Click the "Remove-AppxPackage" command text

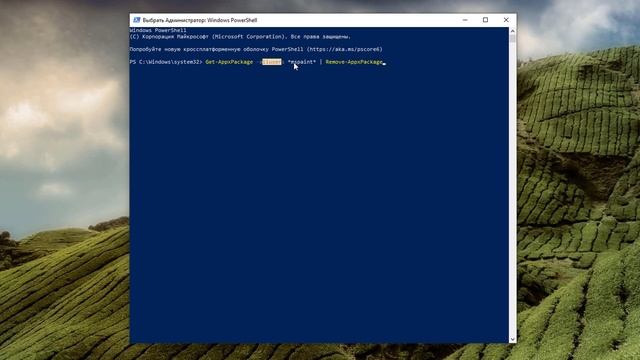click(x=354, y=62)
